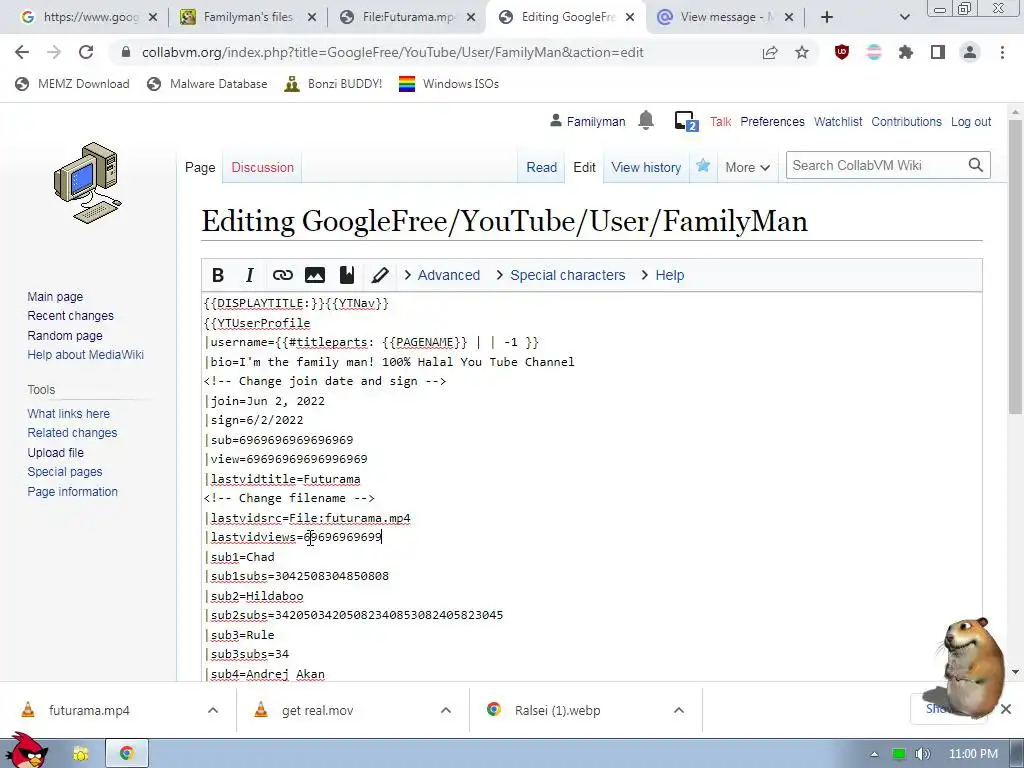View site information padlock icon
Viewport: 1024px width, 768px height.
[126, 52]
